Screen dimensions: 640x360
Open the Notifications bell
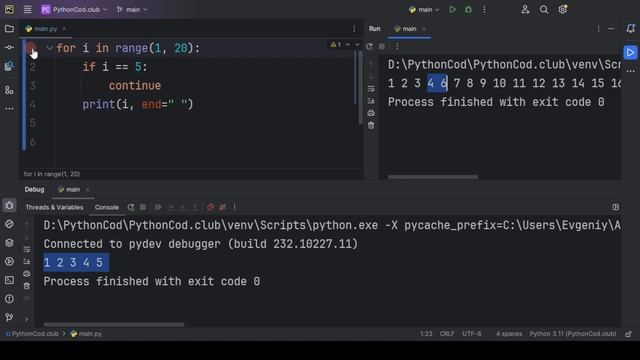click(631, 29)
